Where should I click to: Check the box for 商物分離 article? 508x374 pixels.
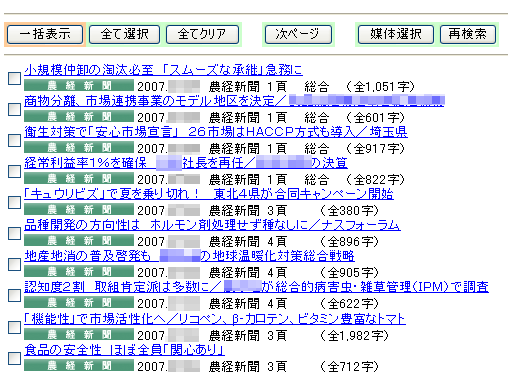(x=14, y=109)
